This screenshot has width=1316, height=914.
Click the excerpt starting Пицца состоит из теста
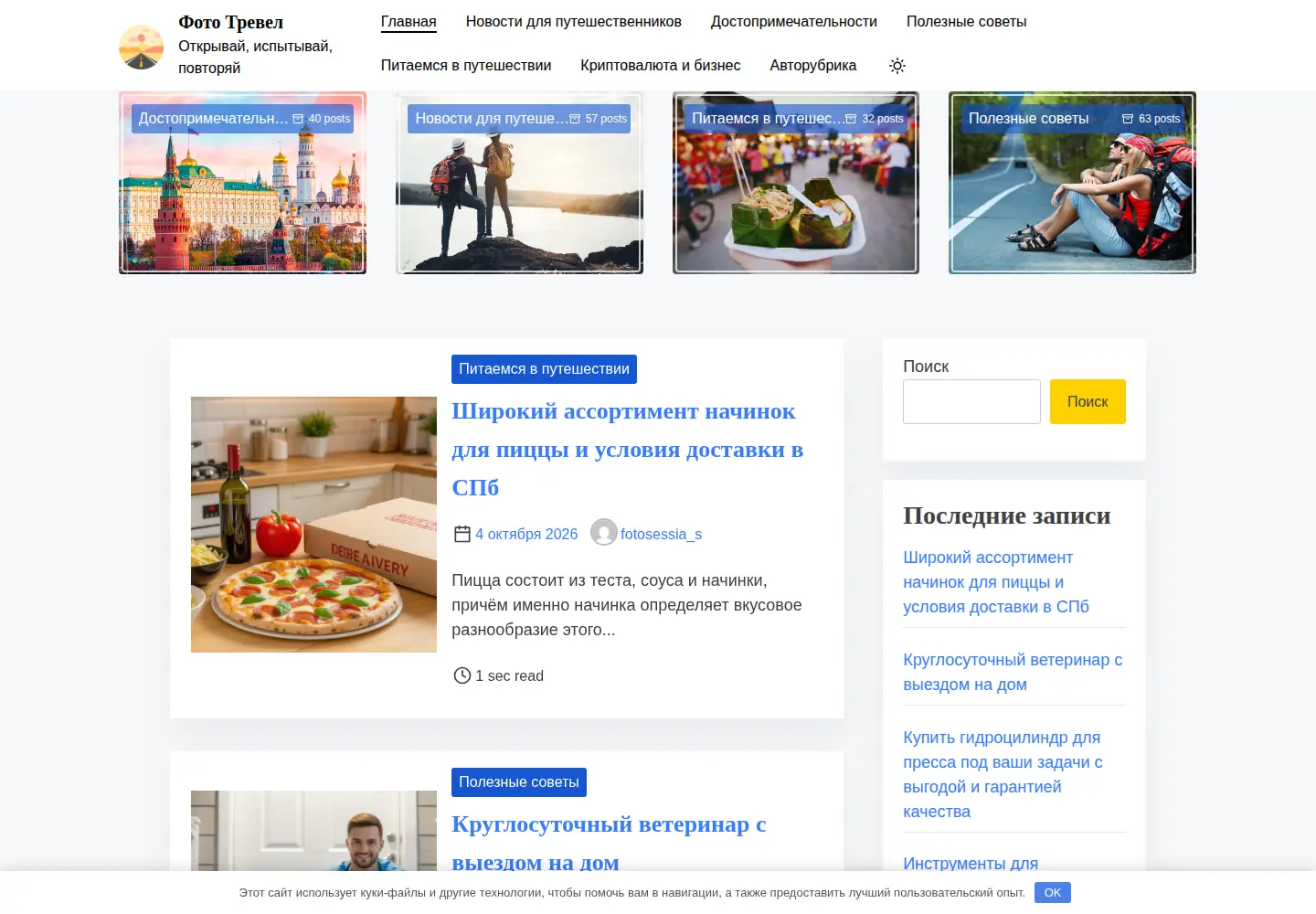627,605
